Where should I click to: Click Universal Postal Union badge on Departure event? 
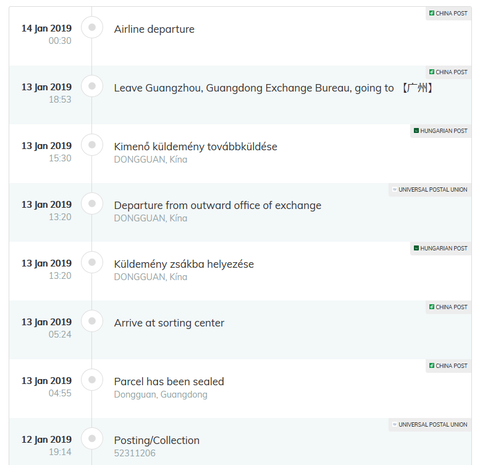coord(430,190)
